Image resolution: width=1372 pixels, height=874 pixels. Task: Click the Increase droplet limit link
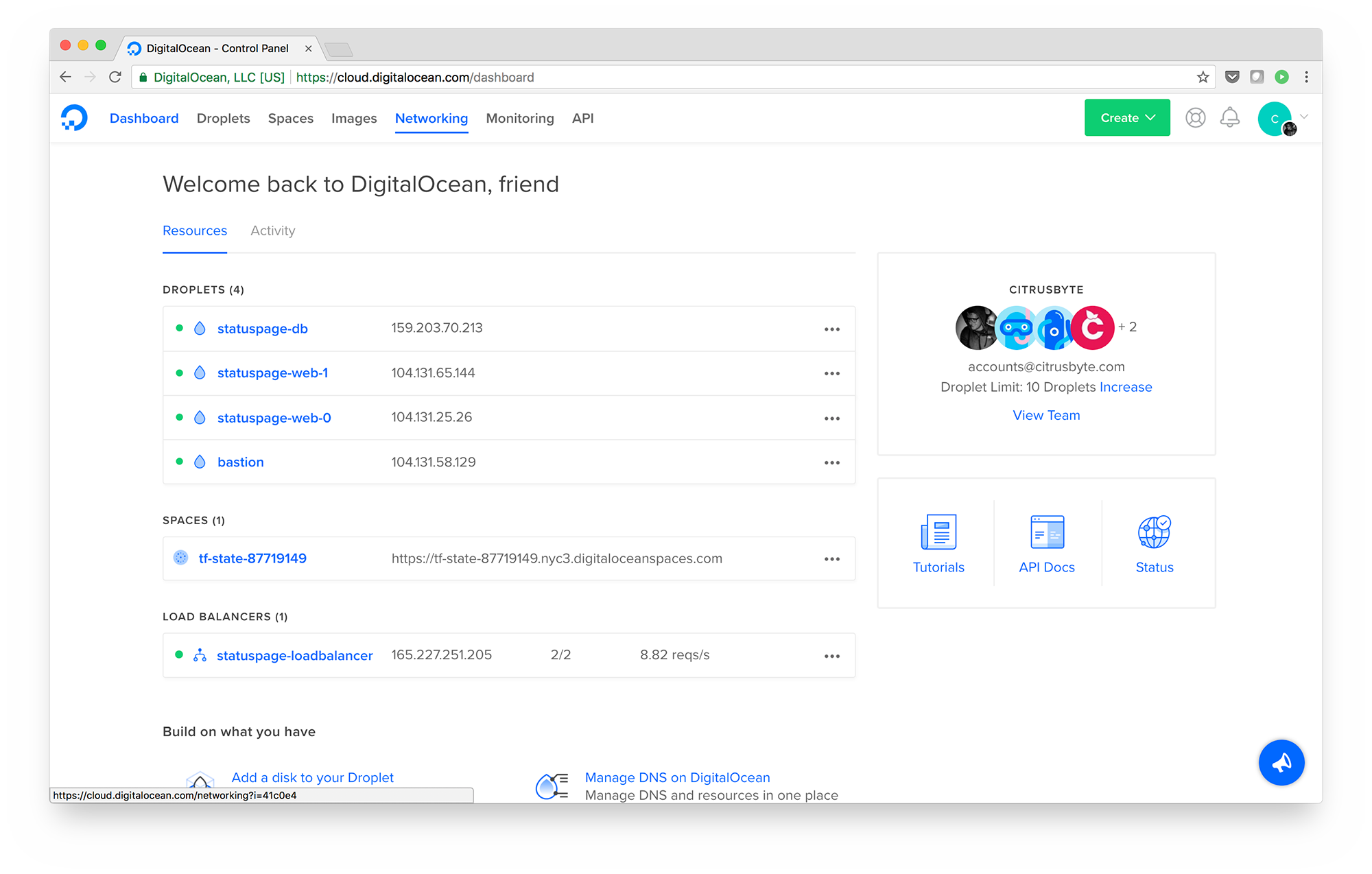pyautogui.click(x=1125, y=387)
